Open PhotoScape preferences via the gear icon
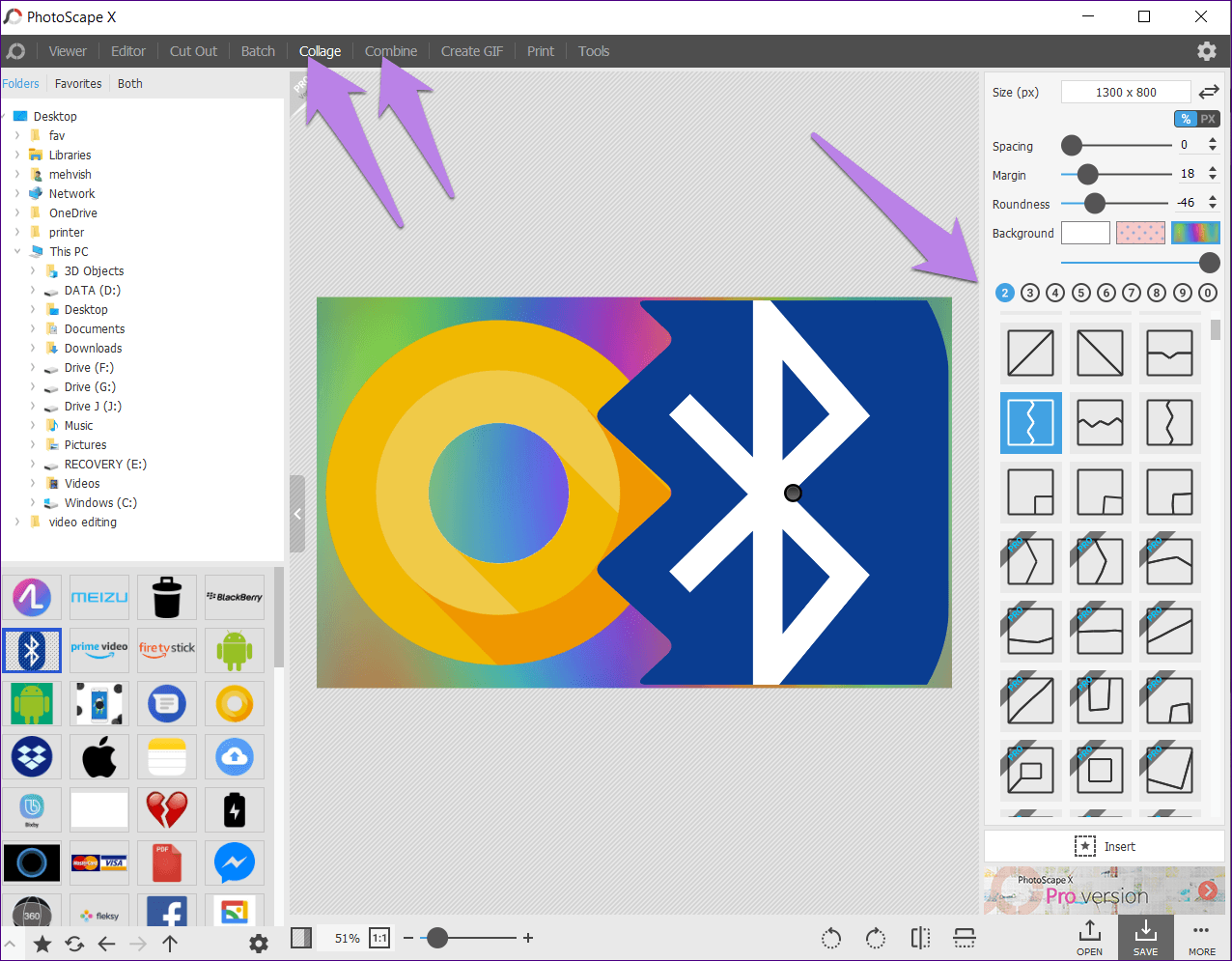 click(1207, 50)
